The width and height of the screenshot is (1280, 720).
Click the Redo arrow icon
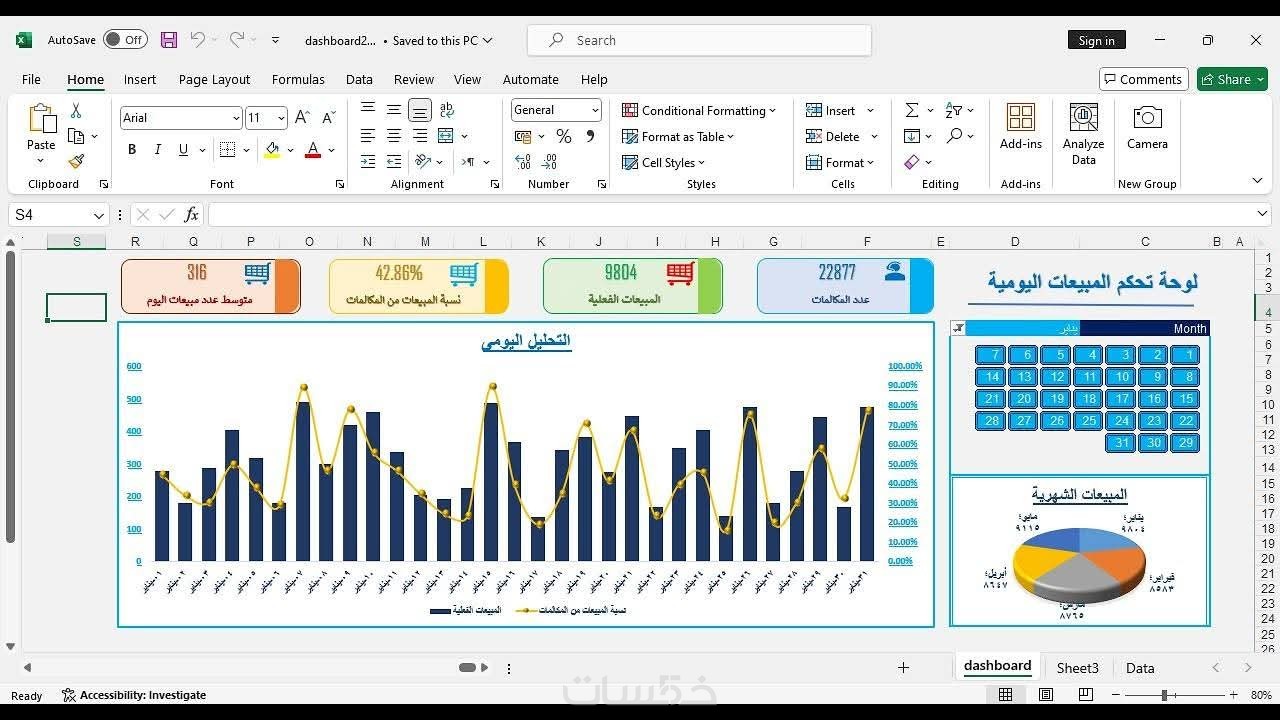tap(237, 40)
